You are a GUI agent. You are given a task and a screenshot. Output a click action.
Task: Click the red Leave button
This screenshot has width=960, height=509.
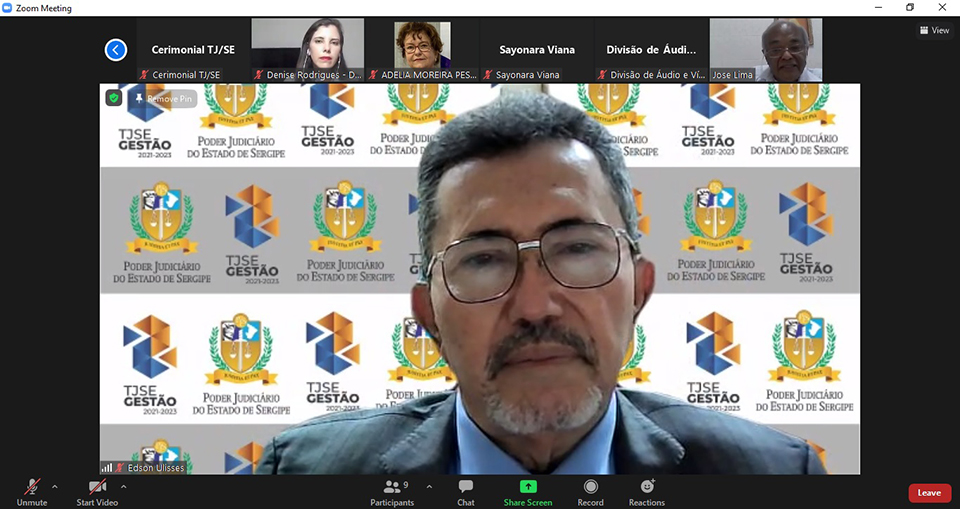click(x=929, y=492)
